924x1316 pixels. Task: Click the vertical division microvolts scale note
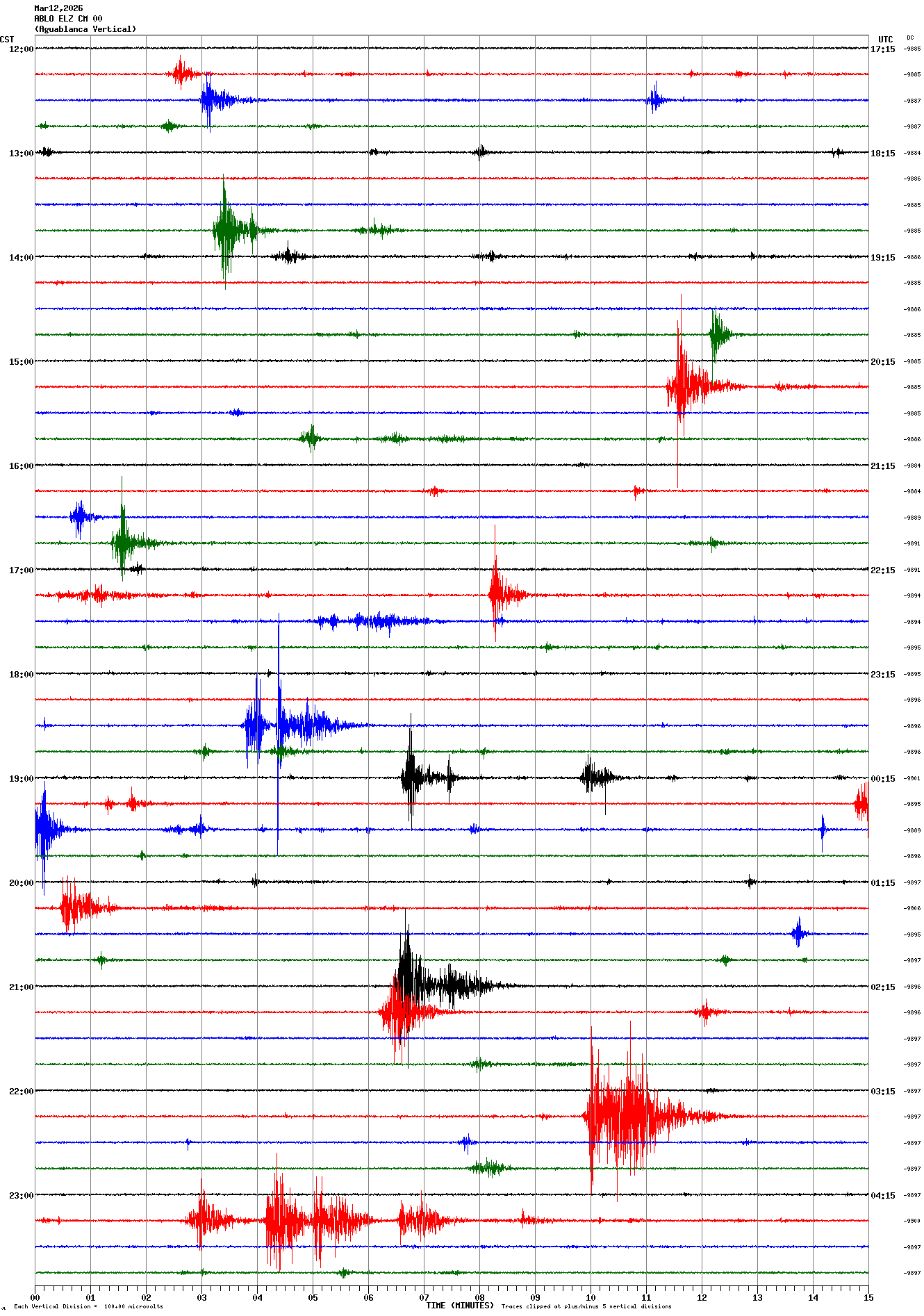coord(88,1306)
